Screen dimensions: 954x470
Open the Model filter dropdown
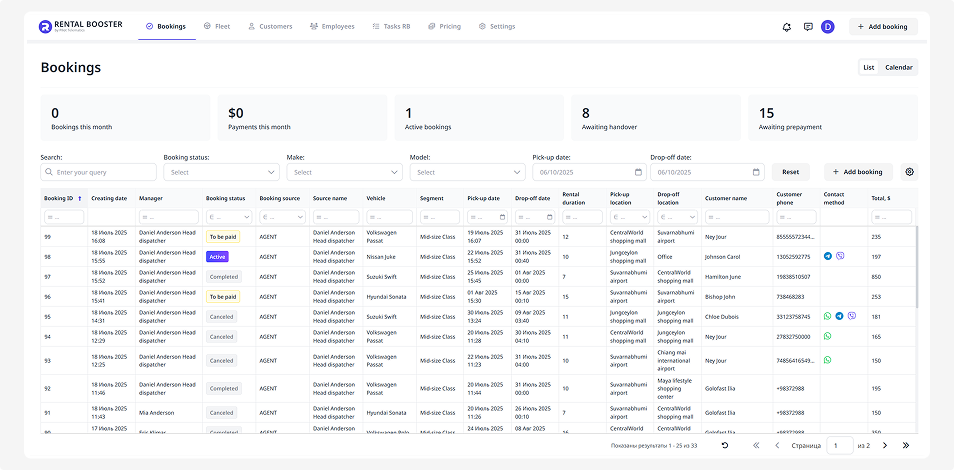point(467,172)
